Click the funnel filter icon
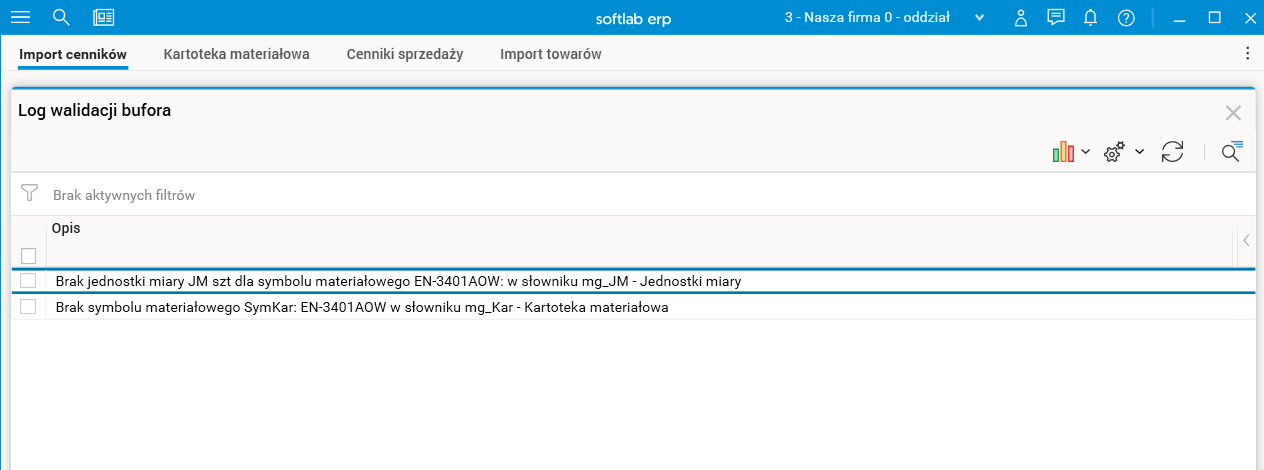 click(29, 194)
